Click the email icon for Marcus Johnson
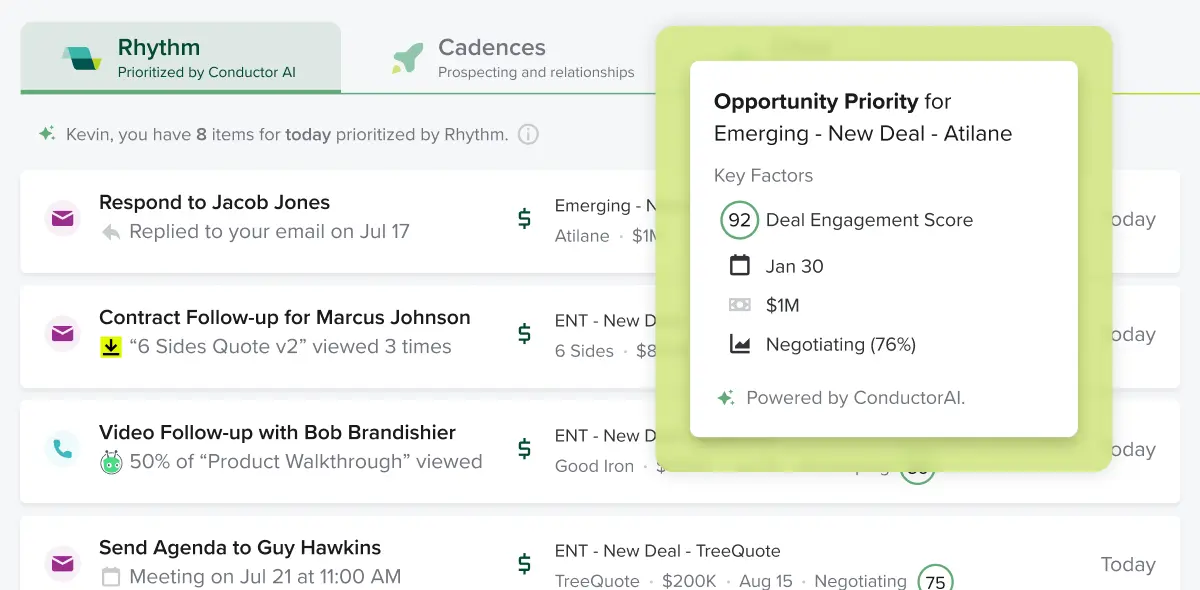The width and height of the screenshot is (1200, 590). point(63,333)
